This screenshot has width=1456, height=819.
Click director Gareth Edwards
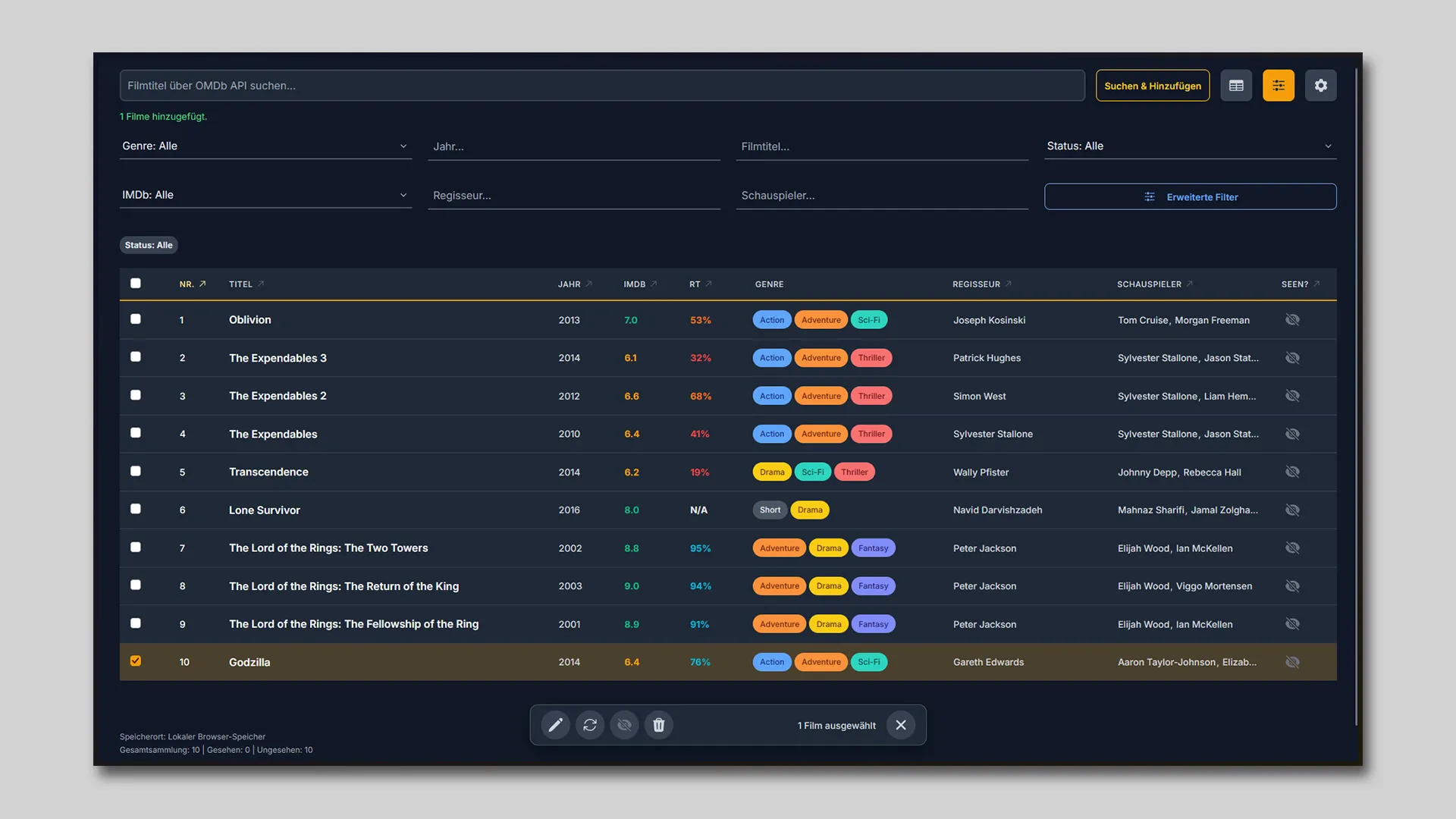coord(988,662)
